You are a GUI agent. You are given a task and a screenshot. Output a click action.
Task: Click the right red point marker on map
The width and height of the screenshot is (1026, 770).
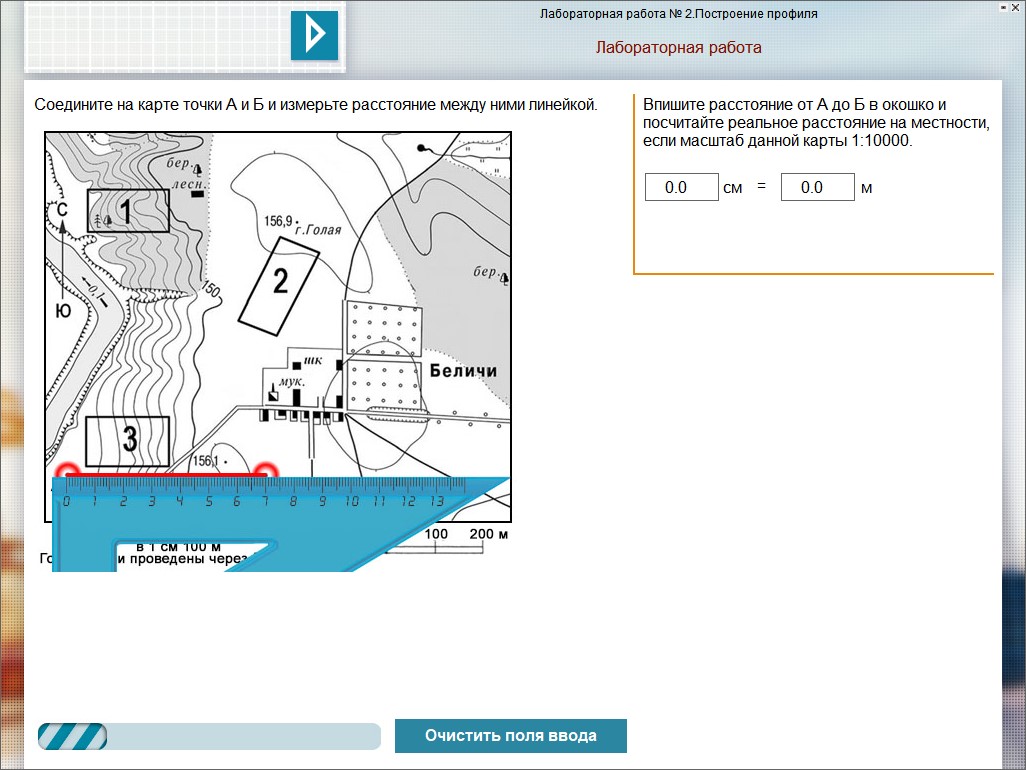tap(265, 471)
